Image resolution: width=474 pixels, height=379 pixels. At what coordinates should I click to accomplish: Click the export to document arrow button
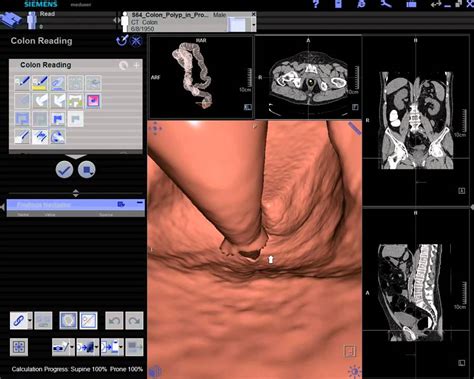(x=110, y=347)
